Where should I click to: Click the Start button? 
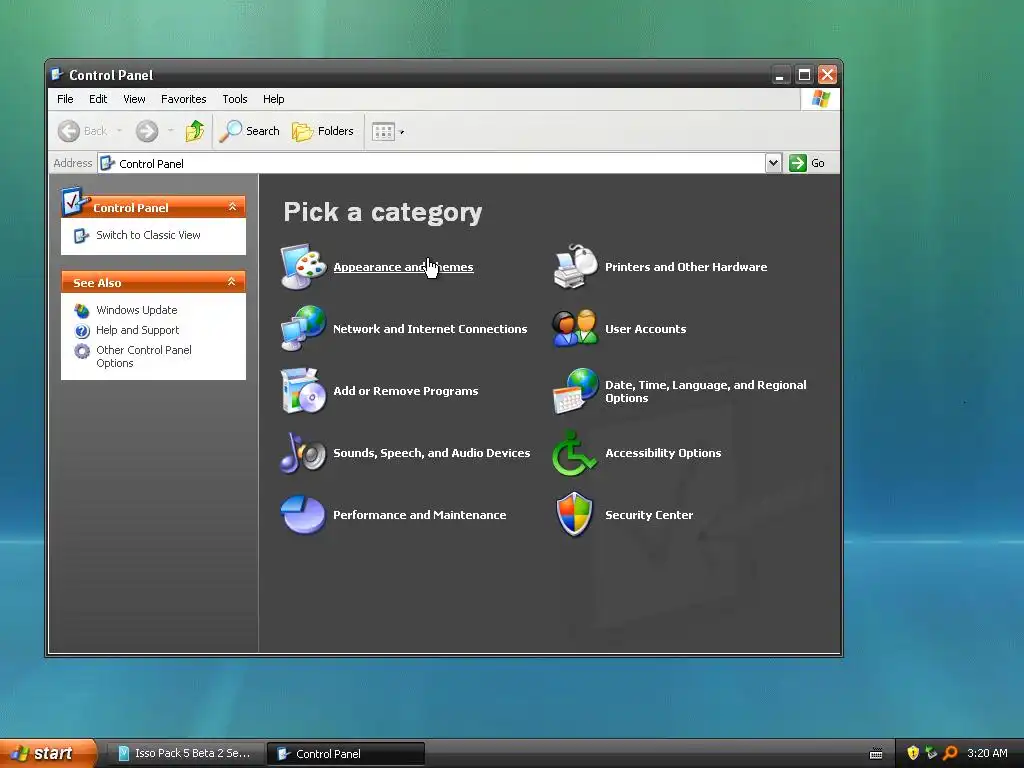[47, 753]
